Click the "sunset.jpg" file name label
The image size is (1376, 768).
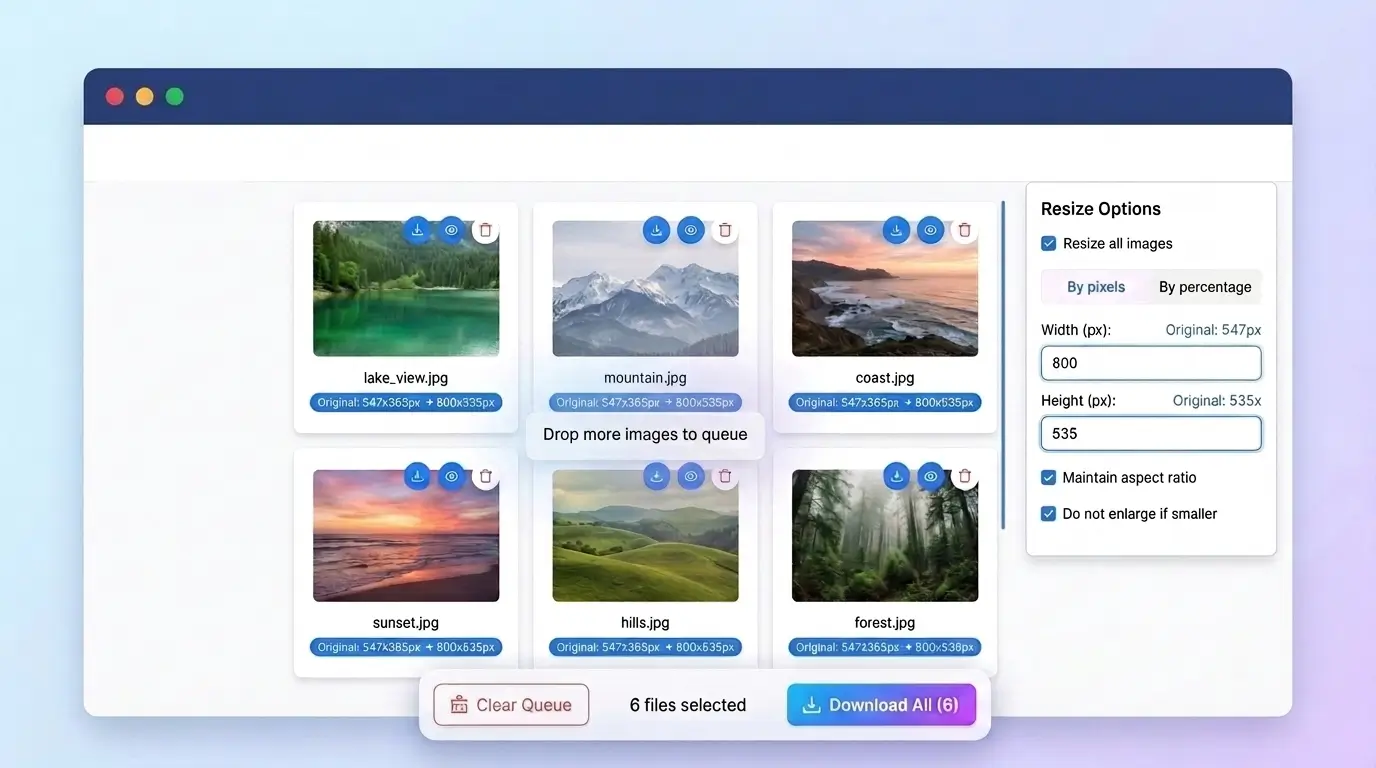(x=406, y=623)
